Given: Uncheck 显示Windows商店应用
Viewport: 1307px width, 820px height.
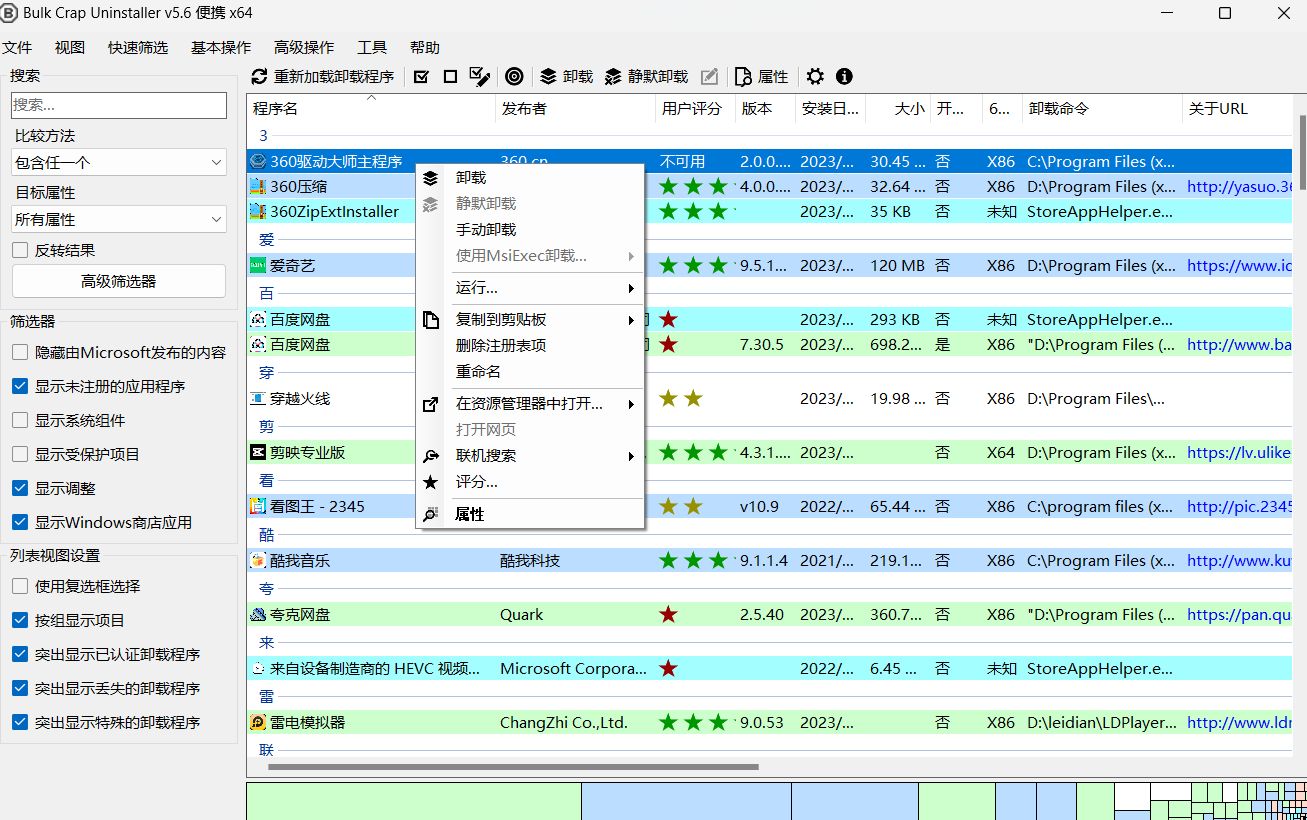Looking at the screenshot, I should [20, 522].
